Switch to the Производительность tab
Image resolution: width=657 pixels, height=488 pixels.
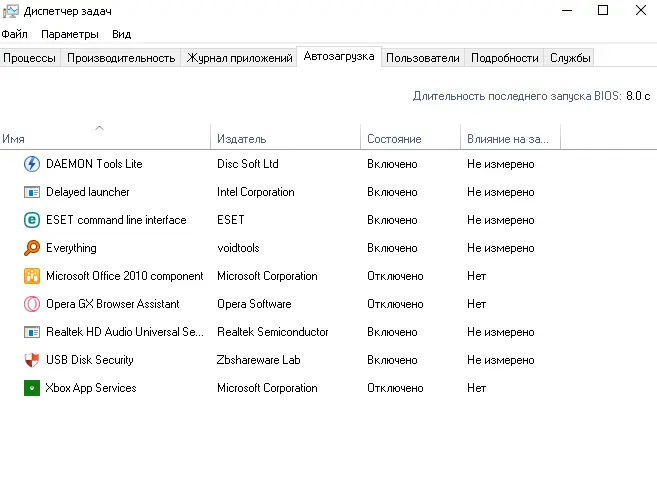(x=121, y=58)
